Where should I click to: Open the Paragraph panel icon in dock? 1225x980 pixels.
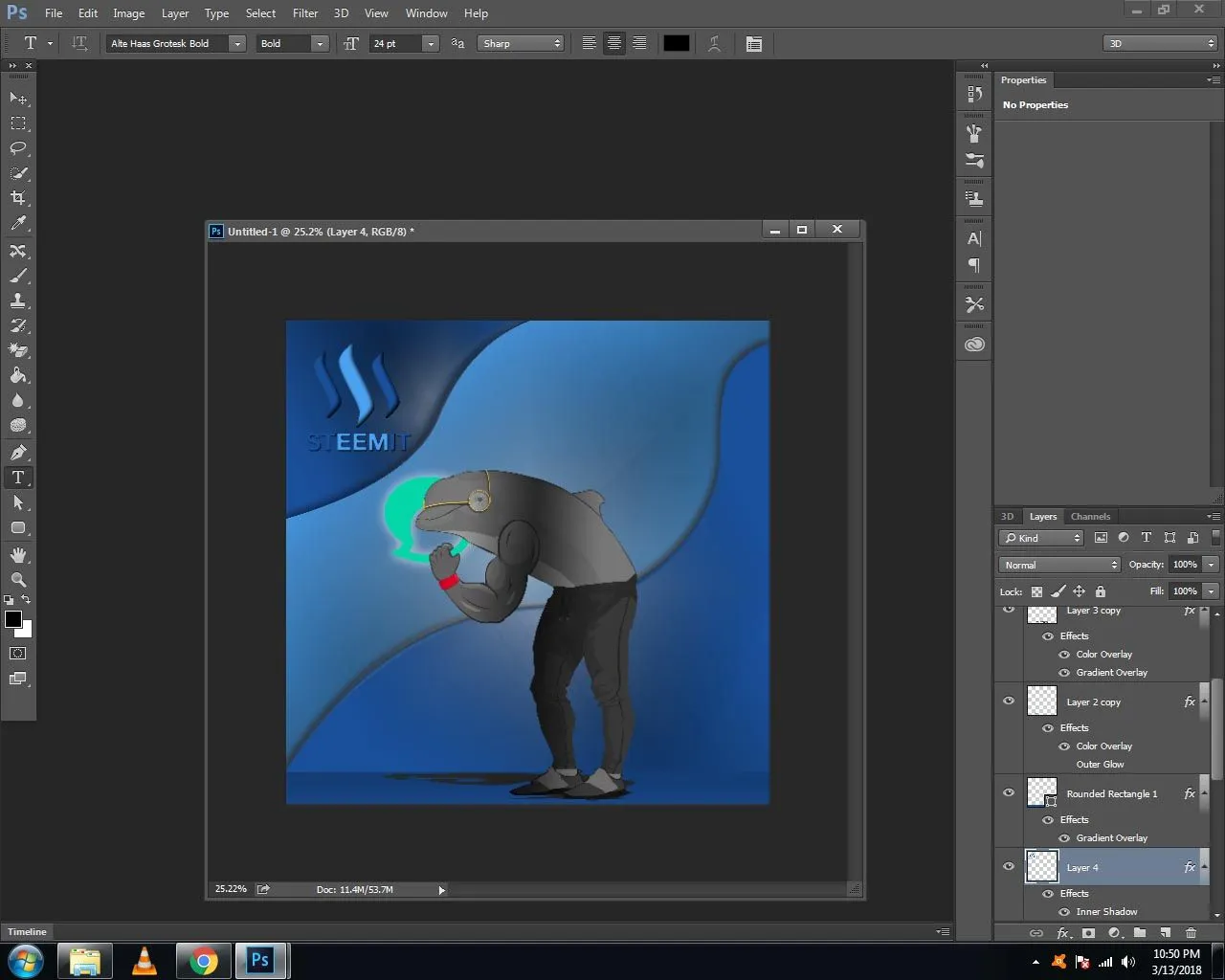pyautogui.click(x=974, y=265)
